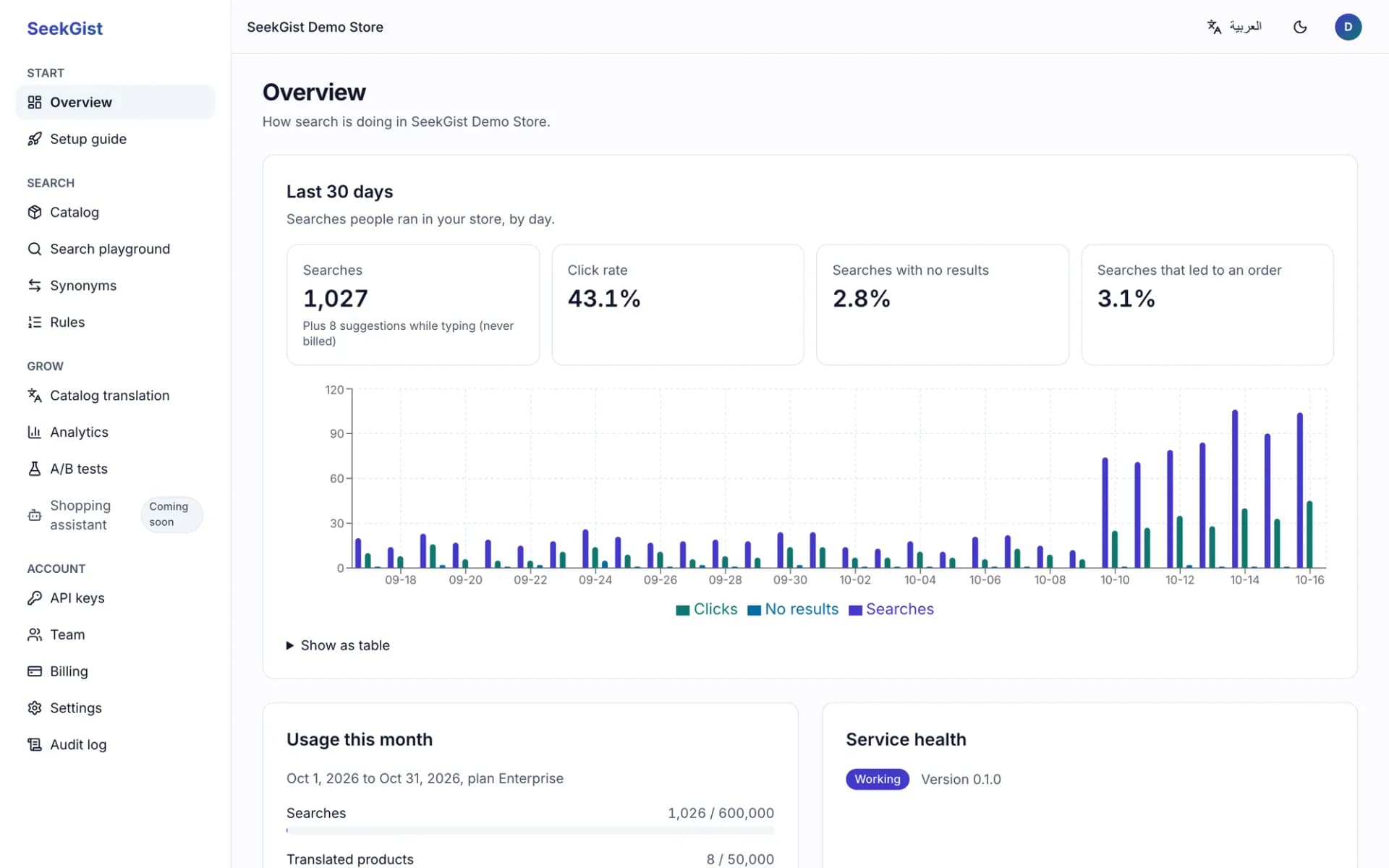The image size is (1389, 868).
Task: Click the SeekGist logo
Action: click(65, 28)
